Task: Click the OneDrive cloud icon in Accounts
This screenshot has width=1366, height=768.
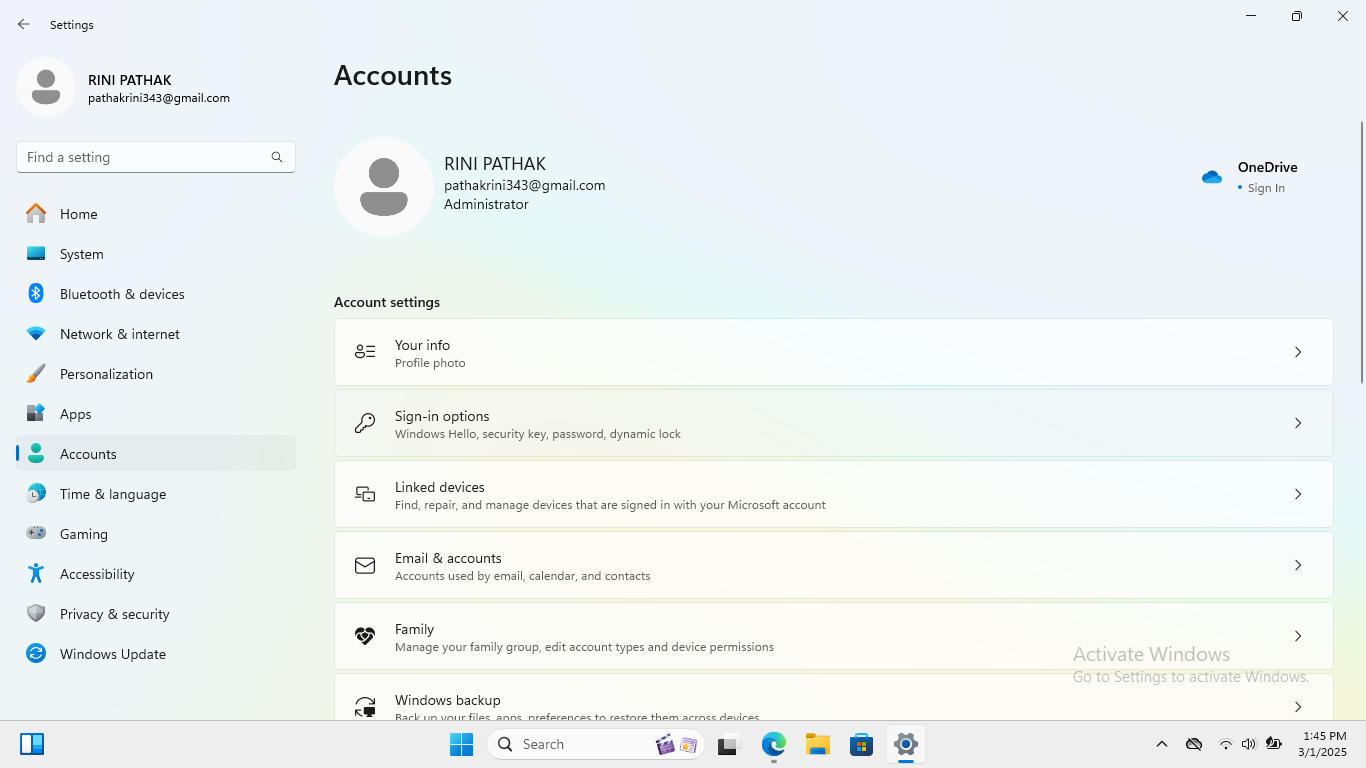Action: (1212, 177)
